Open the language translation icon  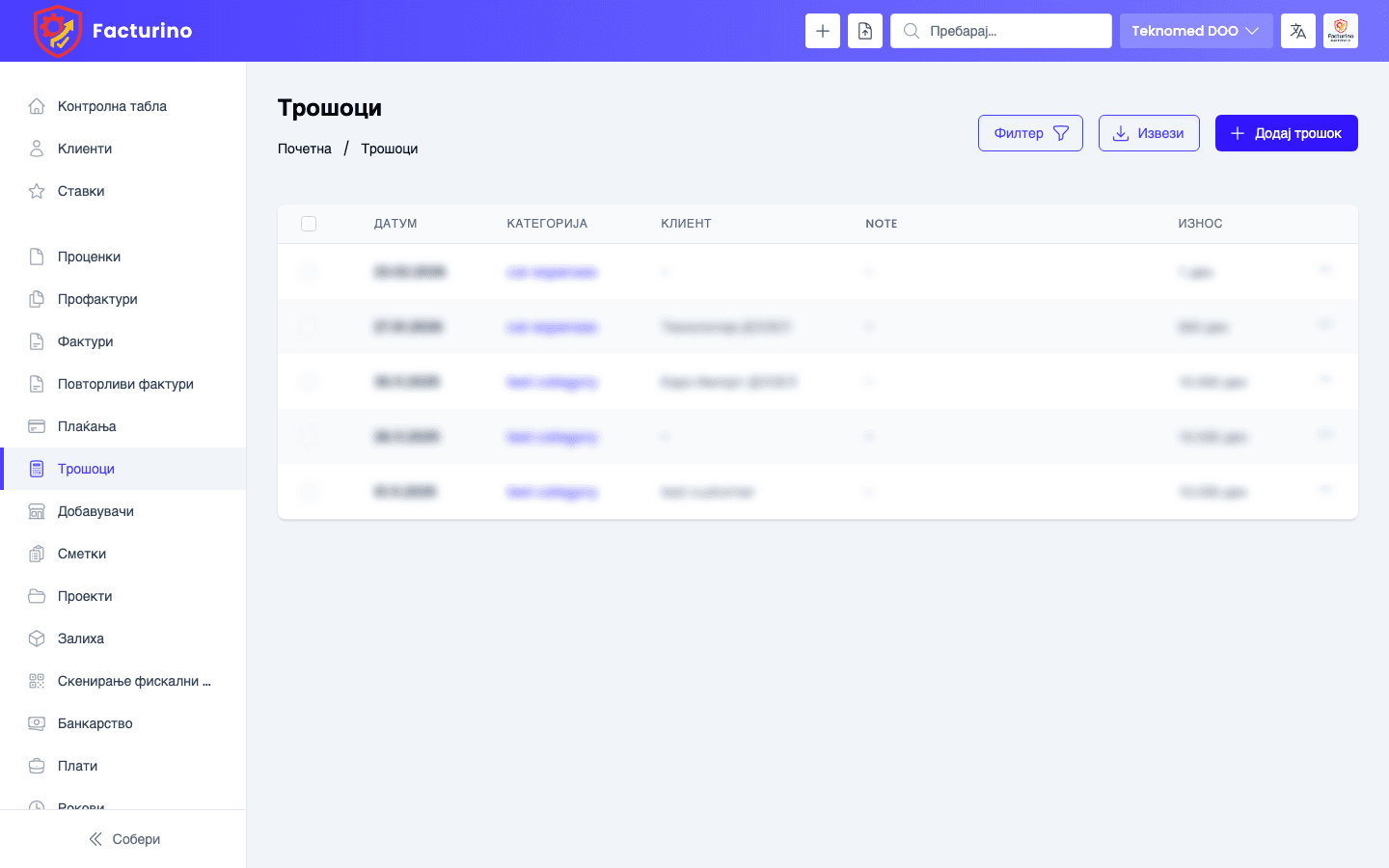[x=1298, y=31]
